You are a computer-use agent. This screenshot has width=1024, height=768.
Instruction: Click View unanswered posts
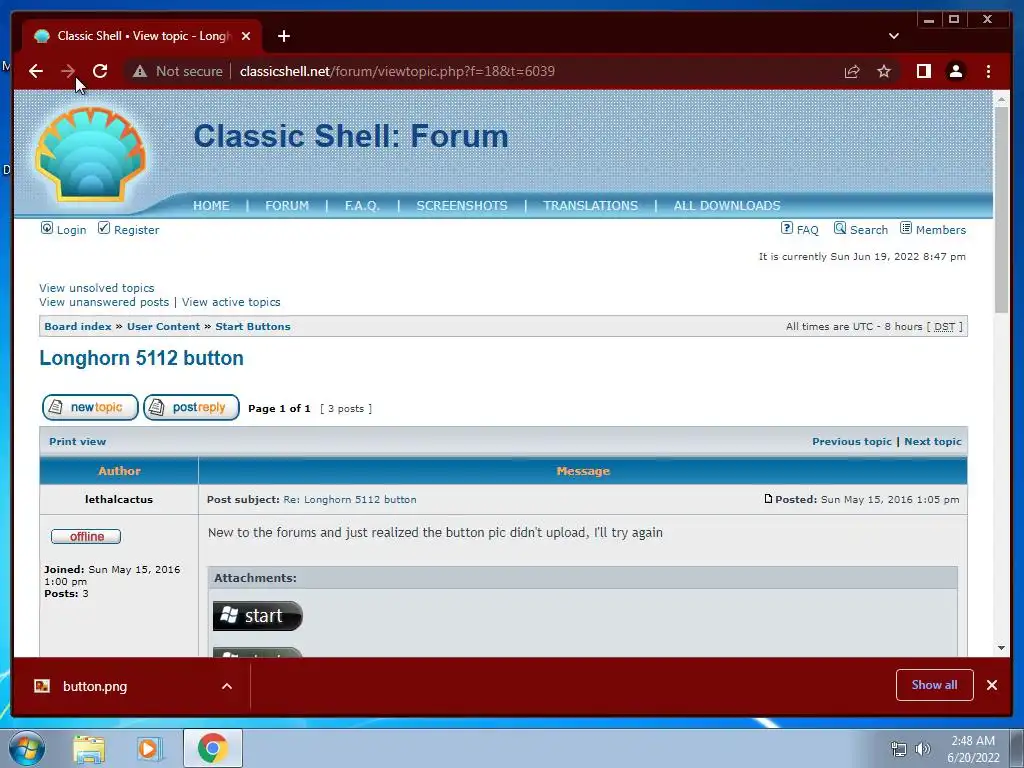104,302
